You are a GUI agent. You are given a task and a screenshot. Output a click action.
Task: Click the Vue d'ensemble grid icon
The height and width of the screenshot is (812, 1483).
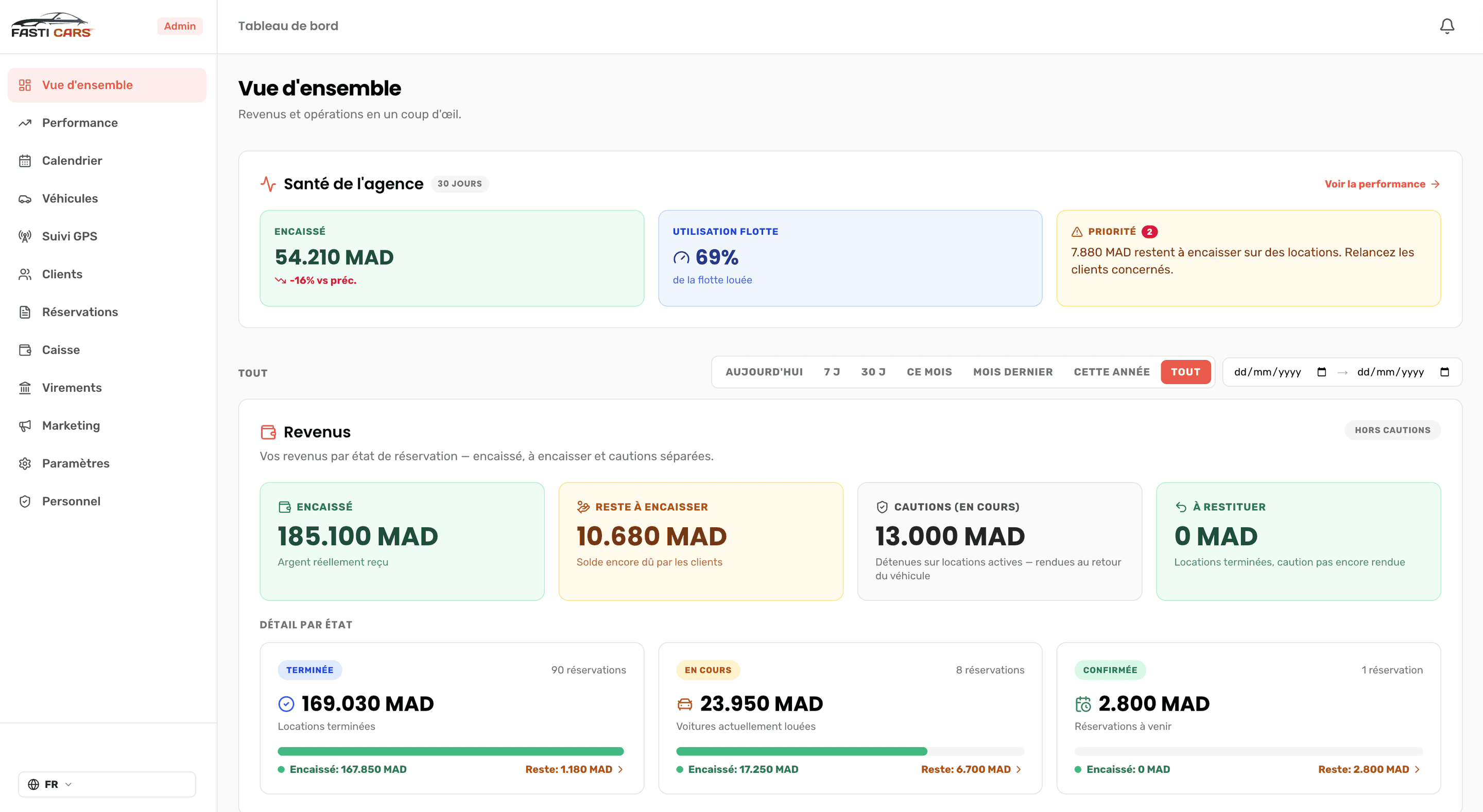click(x=25, y=85)
